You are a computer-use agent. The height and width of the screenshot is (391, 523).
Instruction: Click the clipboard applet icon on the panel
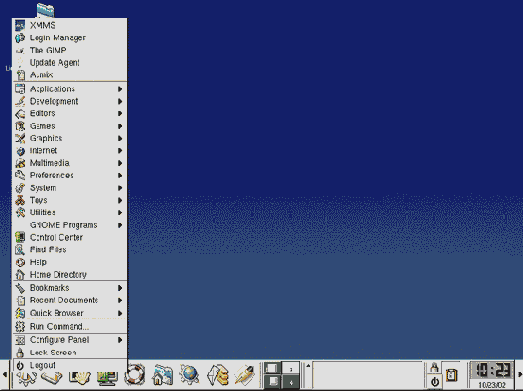pyautogui.click(x=451, y=375)
